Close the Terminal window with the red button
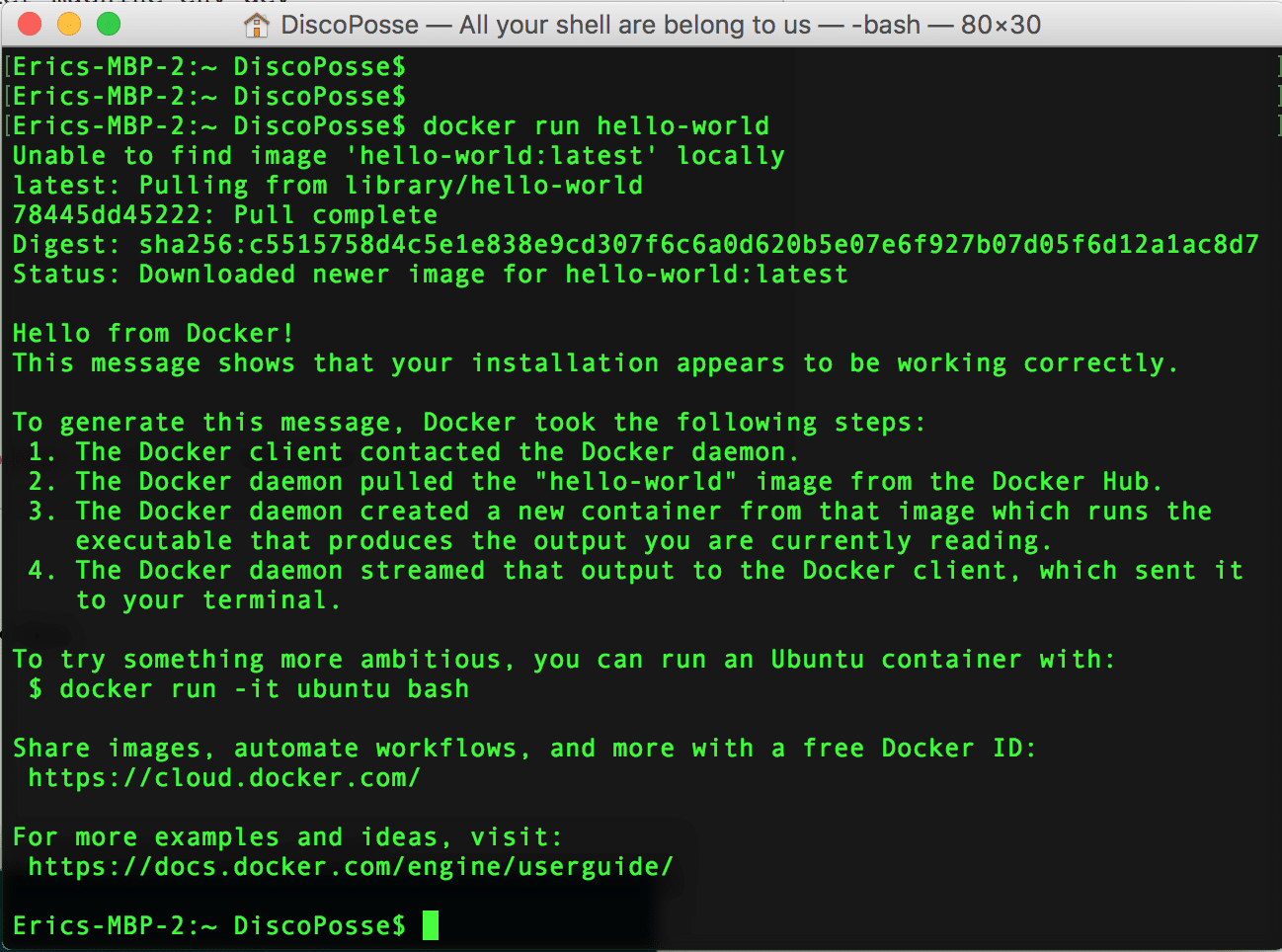Screen dimensions: 1282x952 [30, 24]
